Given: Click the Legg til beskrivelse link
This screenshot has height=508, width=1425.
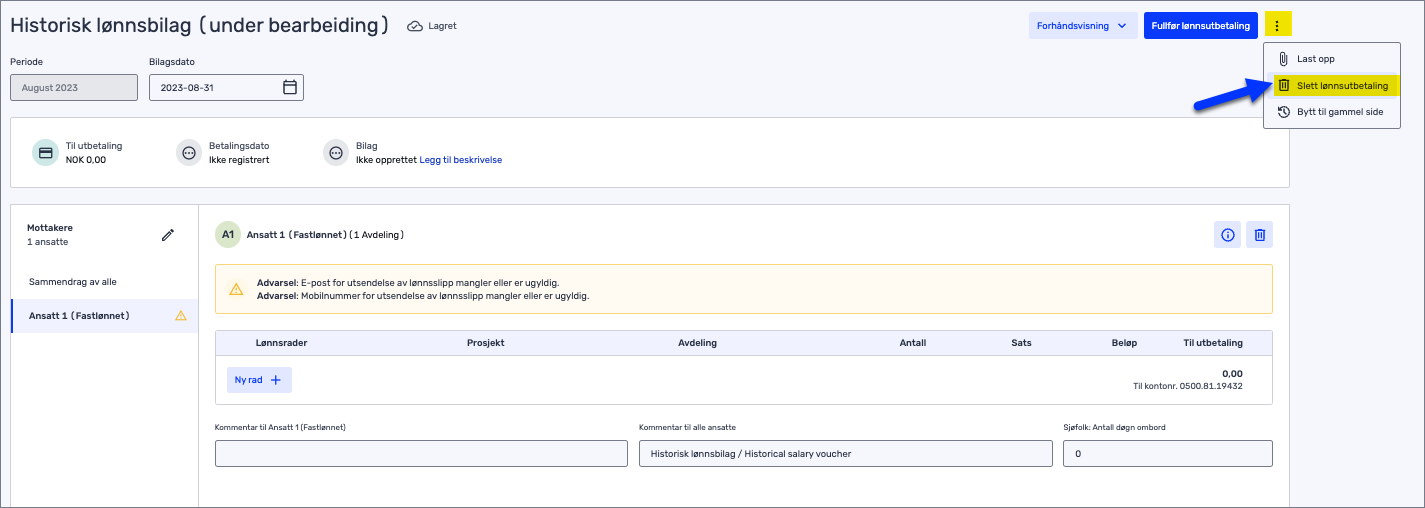Looking at the screenshot, I should tap(460, 160).
